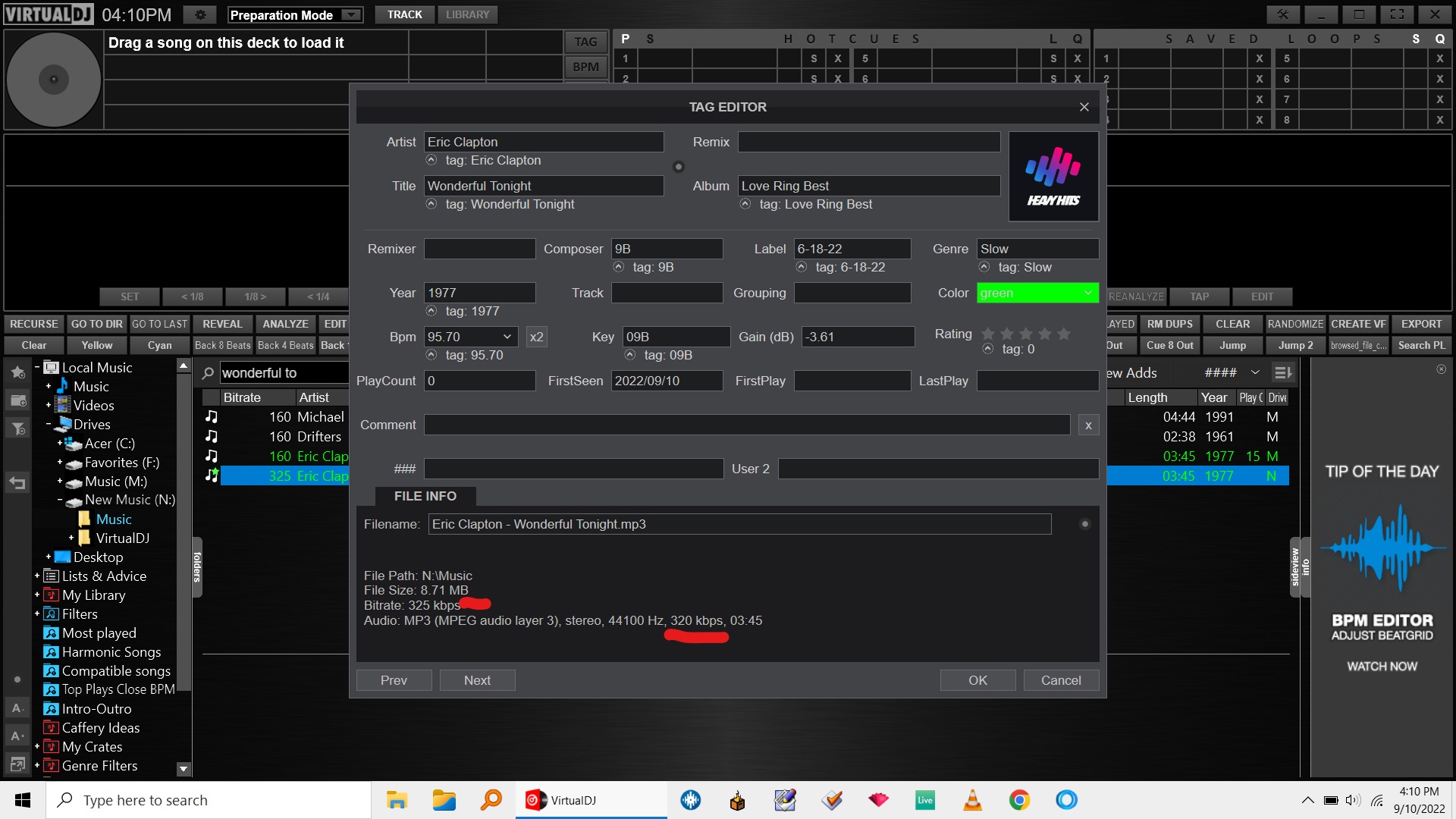Sort the list by Bitrate column
1456x819 pixels.
click(x=257, y=397)
